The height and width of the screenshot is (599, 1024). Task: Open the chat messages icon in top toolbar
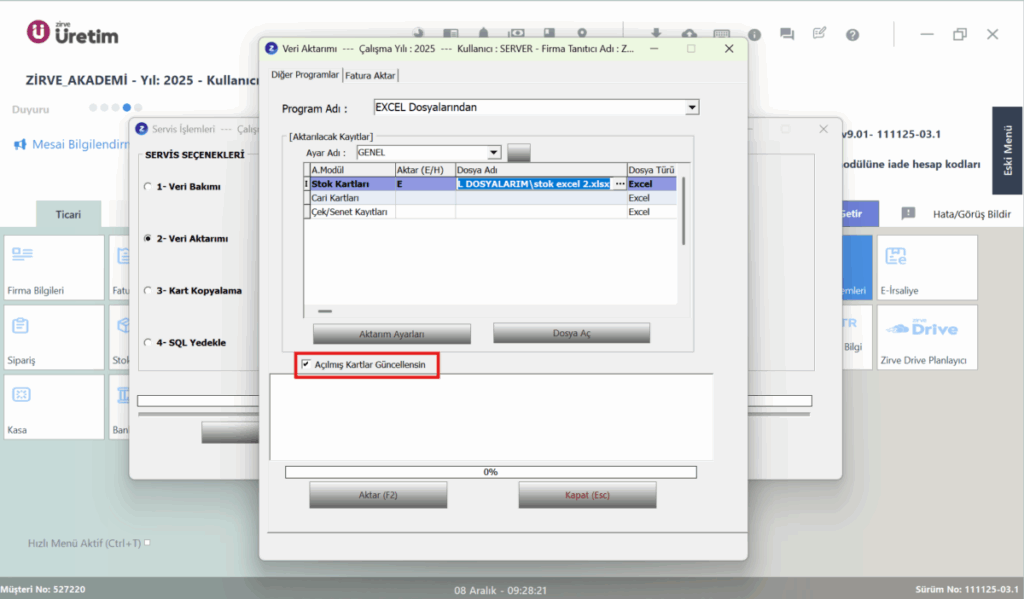pos(787,35)
